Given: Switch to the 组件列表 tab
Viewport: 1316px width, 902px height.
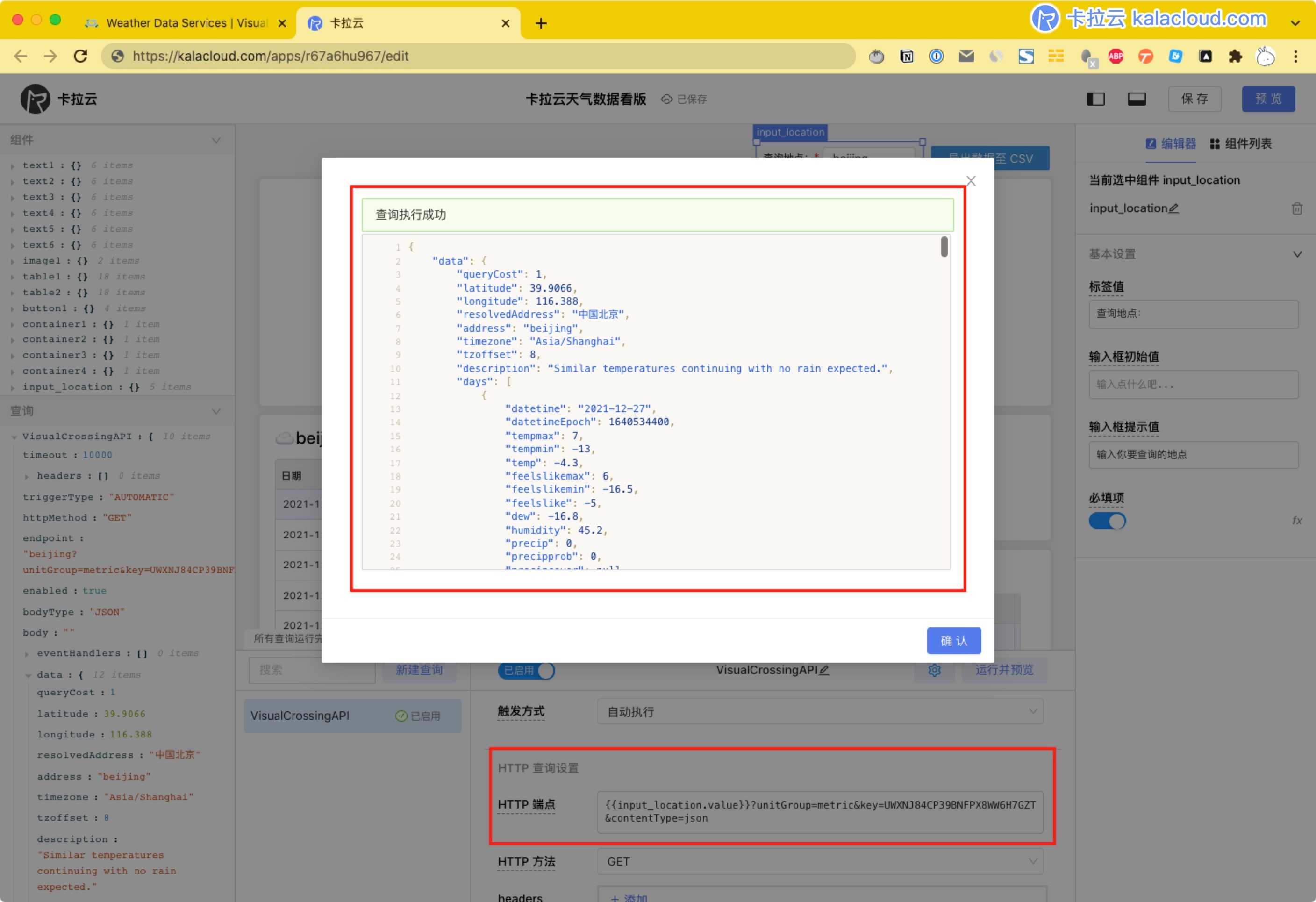Looking at the screenshot, I should [1241, 144].
